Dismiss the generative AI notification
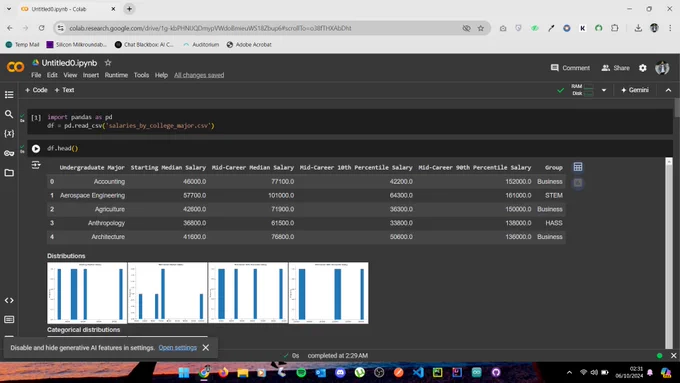The height and width of the screenshot is (383, 680). (206, 347)
